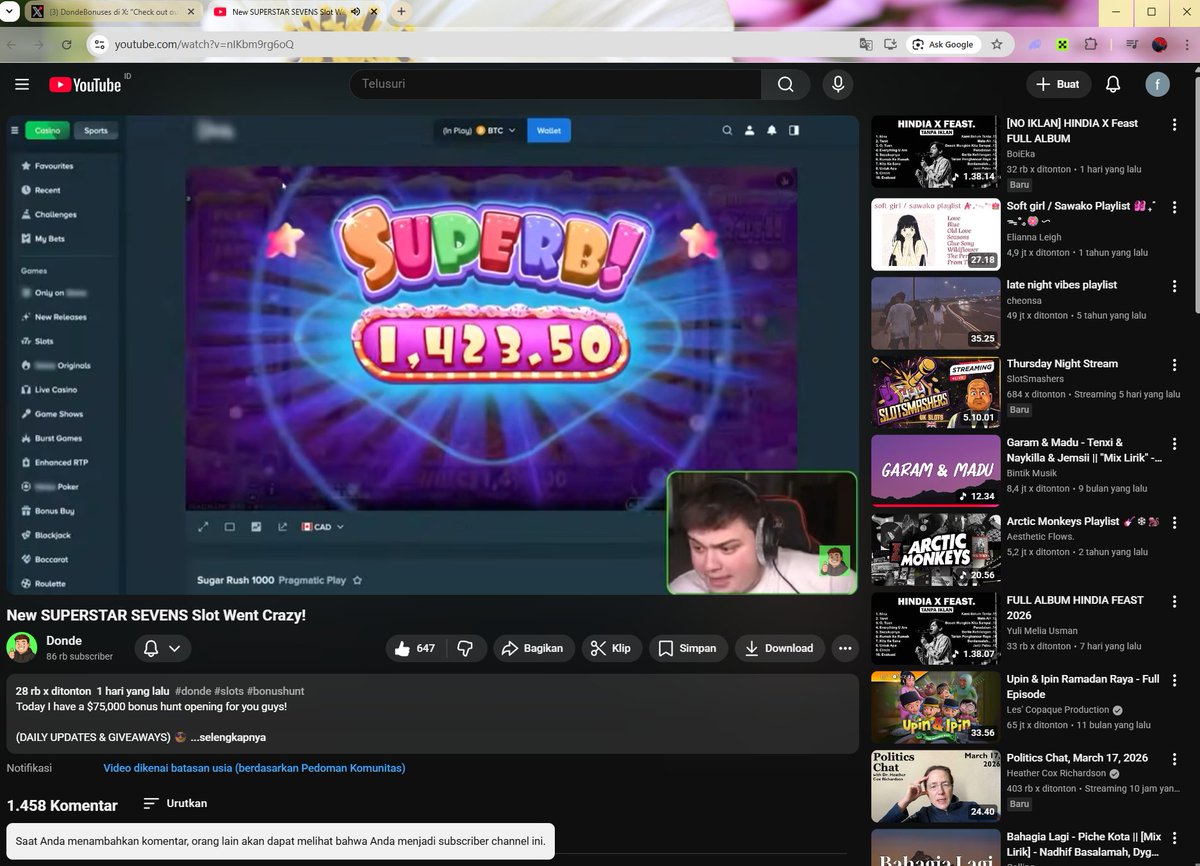
Task: Open FULL ALBUM HINDIA FEAST 2026 title
Action: pyautogui.click(x=1075, y=608)
